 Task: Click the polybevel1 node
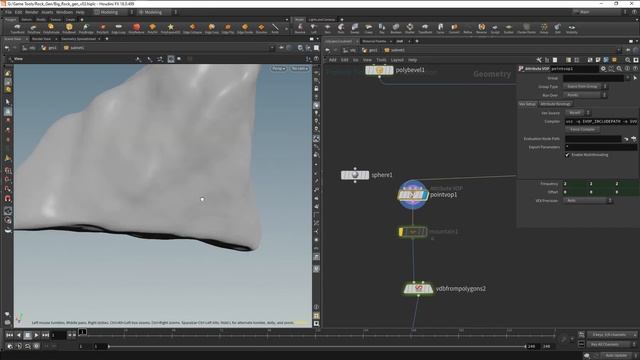379,70
